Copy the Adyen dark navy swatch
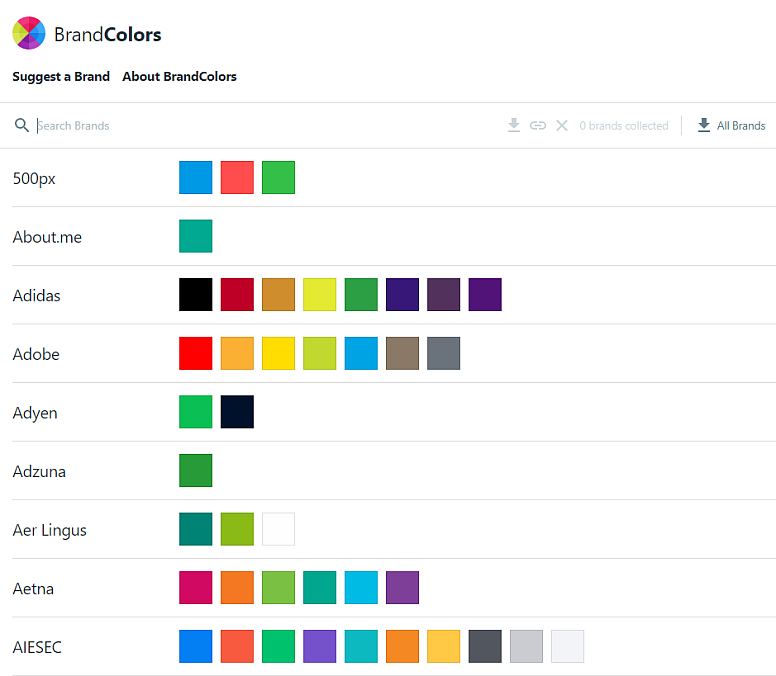Screen dimensions: 776x676 [x=237, y=412]
